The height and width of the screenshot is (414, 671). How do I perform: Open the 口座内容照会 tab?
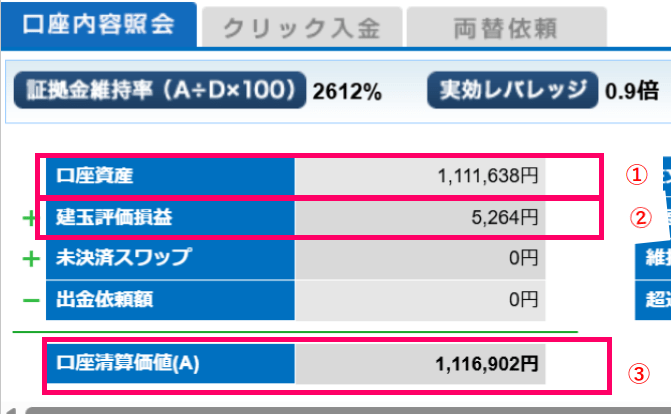[x=96, y=25]
